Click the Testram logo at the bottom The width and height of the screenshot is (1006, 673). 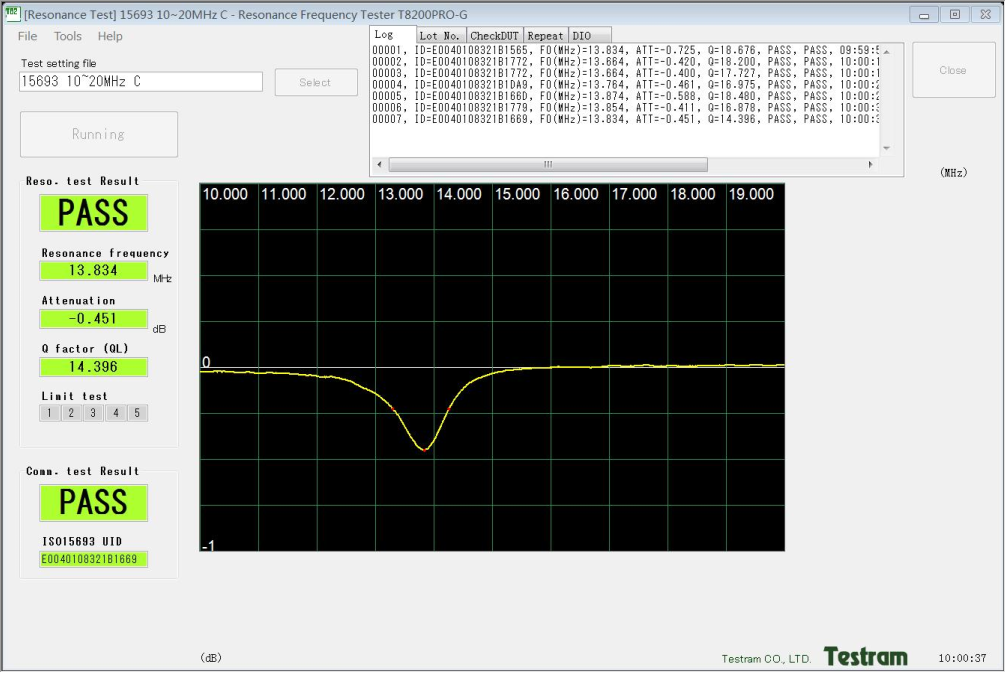click(x=865, y=657)
